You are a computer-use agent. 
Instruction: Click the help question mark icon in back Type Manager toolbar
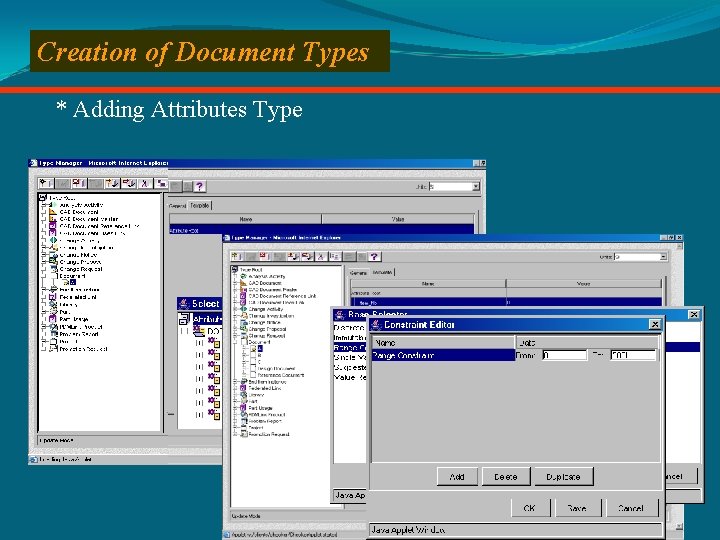click(199, 185)
